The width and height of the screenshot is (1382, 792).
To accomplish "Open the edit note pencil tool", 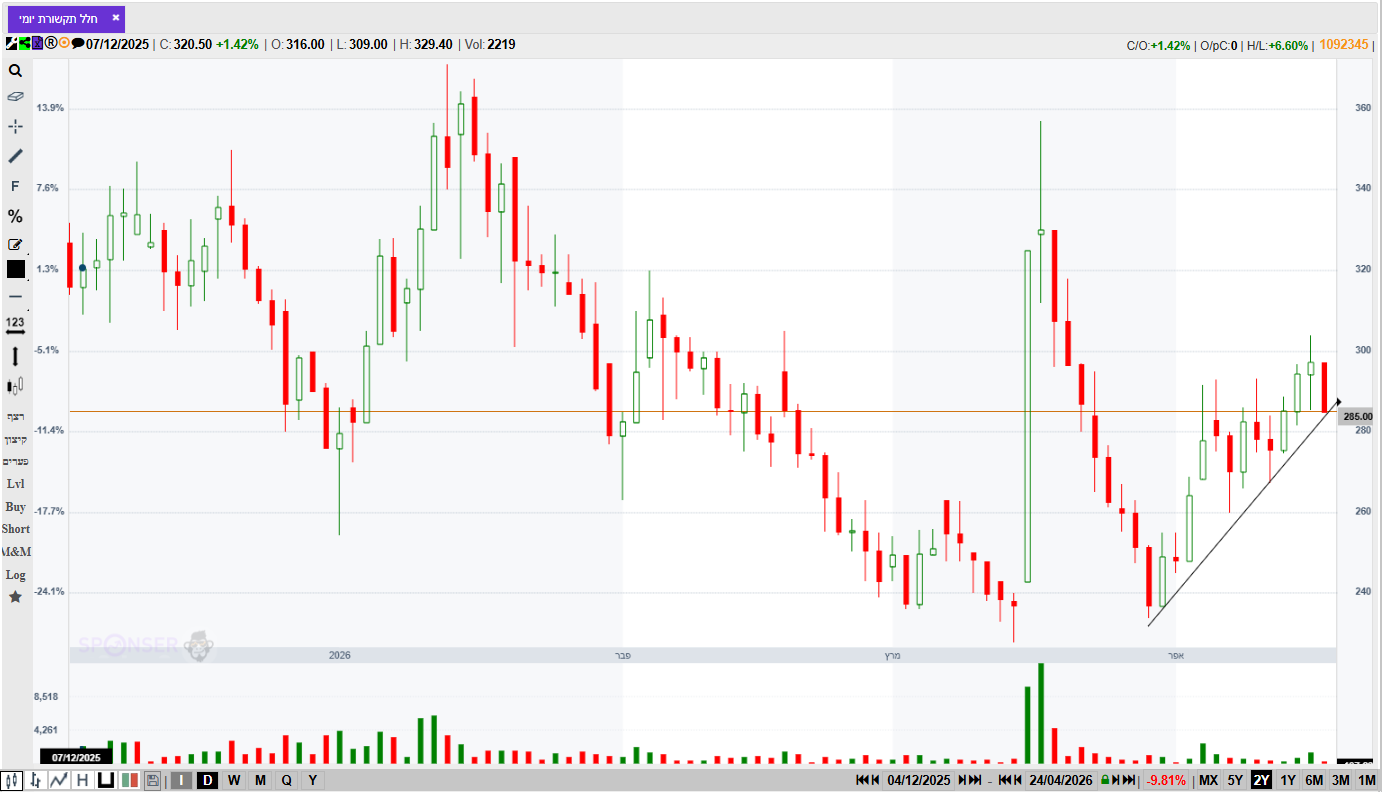I will click(15, 244).
